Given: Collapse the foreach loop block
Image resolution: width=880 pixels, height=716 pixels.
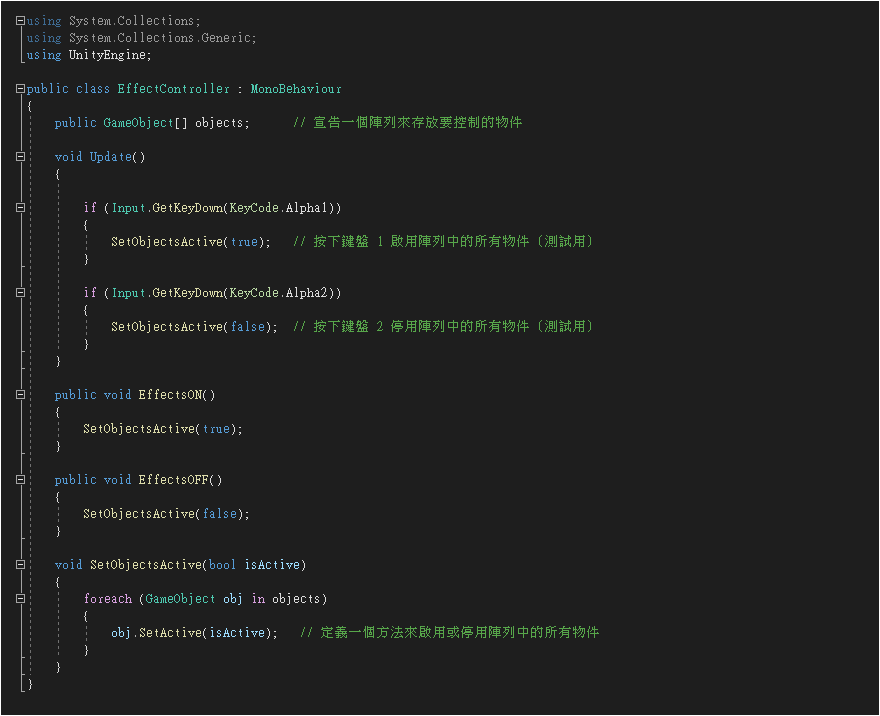Looking at the screenshot, I should pos(21,599).
